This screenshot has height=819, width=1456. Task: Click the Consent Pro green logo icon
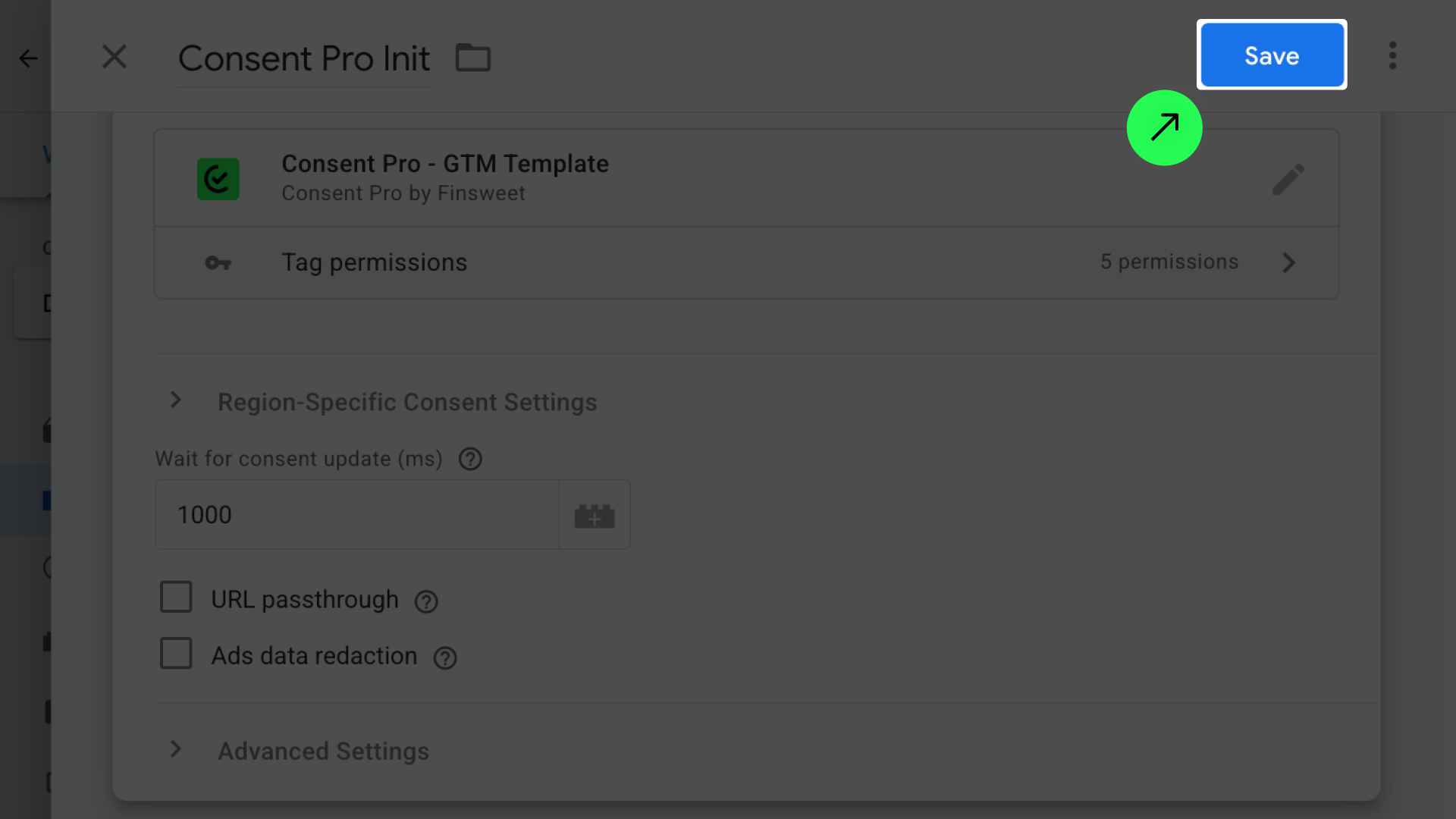point(218,180)
